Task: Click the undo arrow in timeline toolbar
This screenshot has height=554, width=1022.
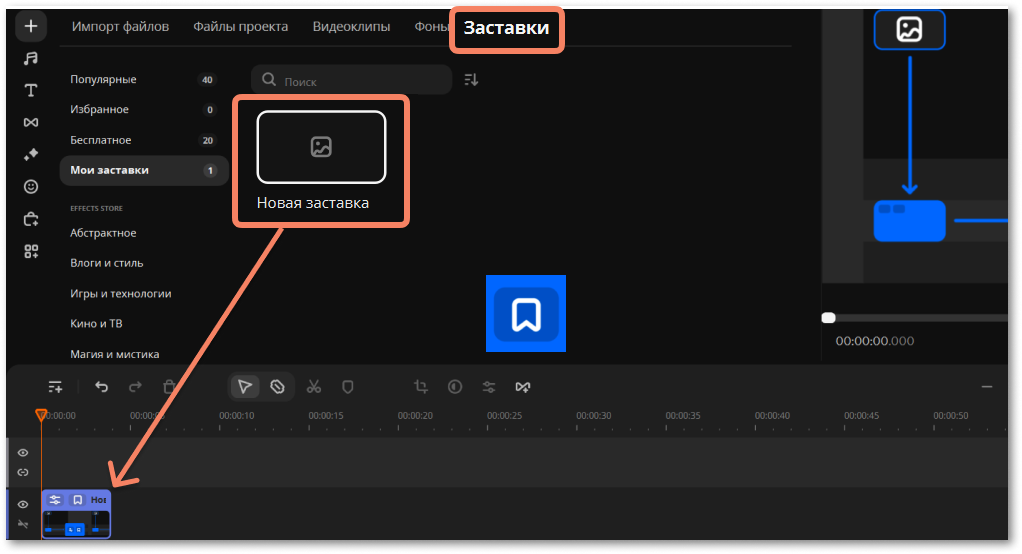Action: click(x=101, y=386)
